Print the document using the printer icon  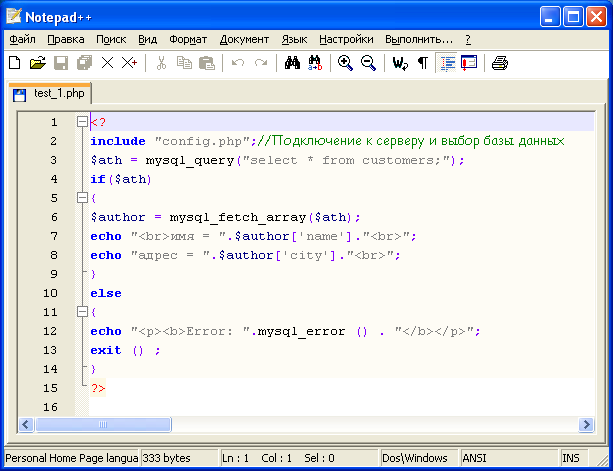(x=499, y=63)
